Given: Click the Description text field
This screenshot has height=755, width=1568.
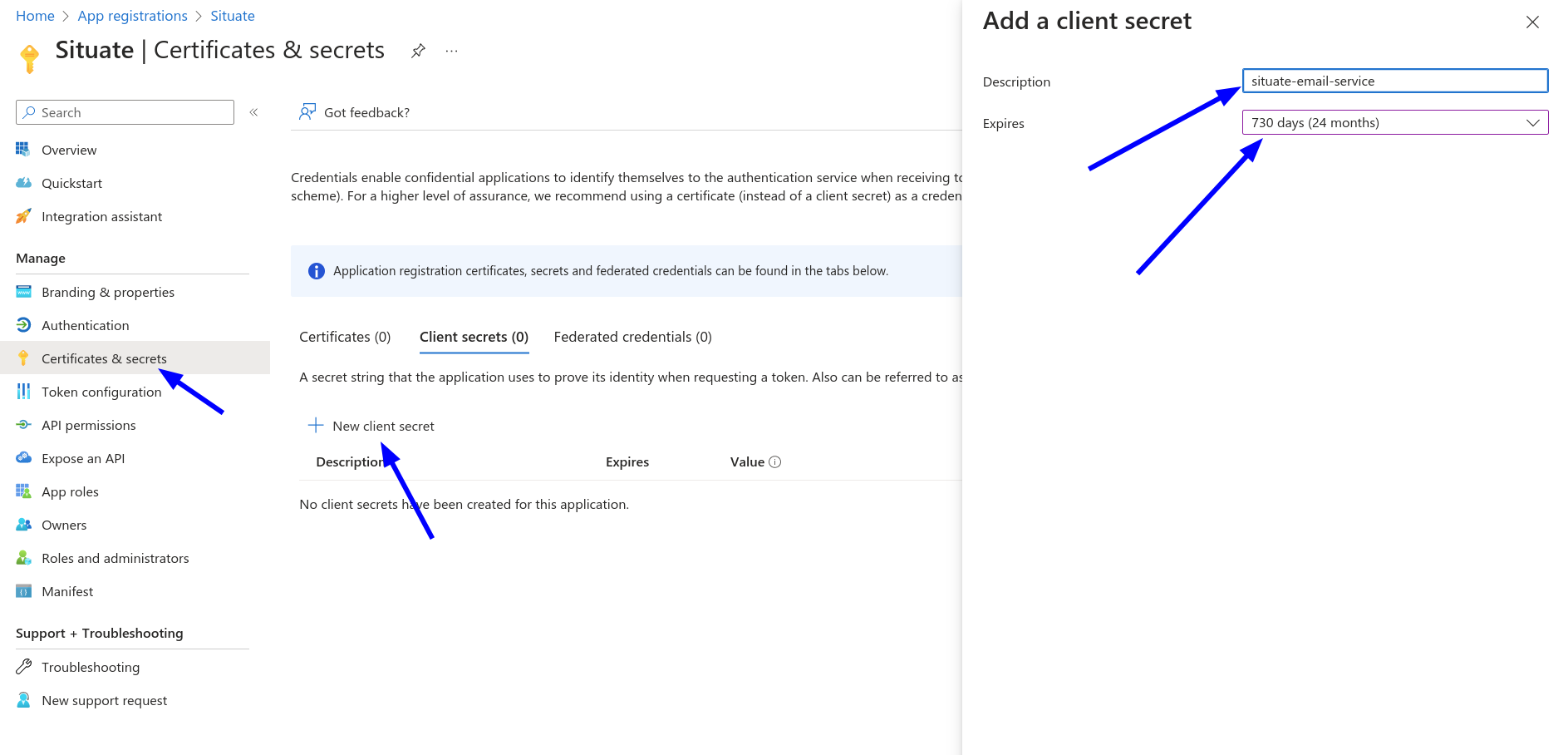Looking at the screenshot, I should [x=1394, y=81].
